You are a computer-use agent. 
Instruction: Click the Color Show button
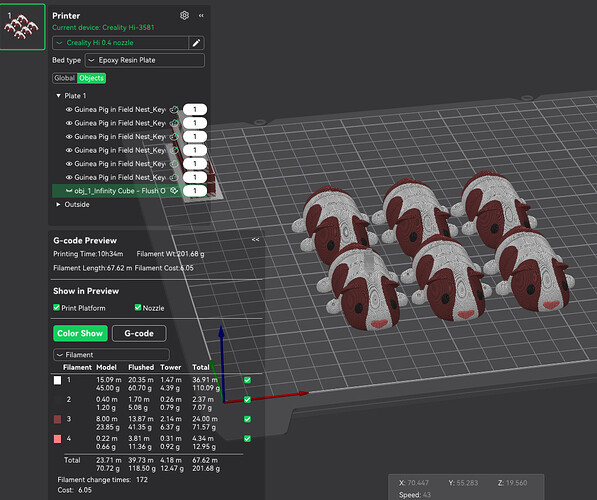[80, 334]
